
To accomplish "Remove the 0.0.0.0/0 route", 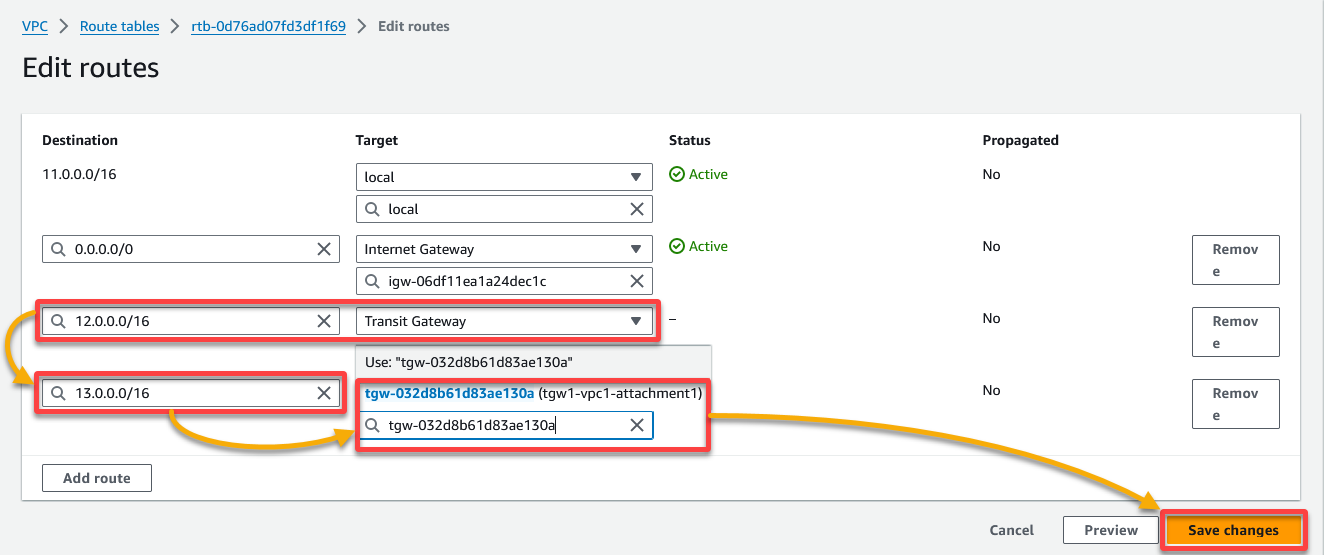I will click(x=1235, y=260).
